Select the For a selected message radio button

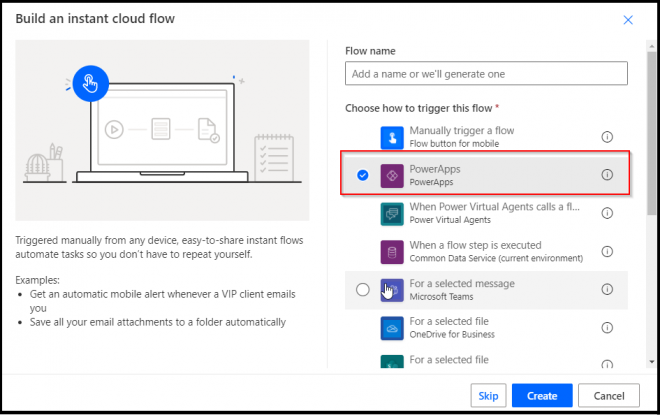pyautogui.click(x=362, y=290)
